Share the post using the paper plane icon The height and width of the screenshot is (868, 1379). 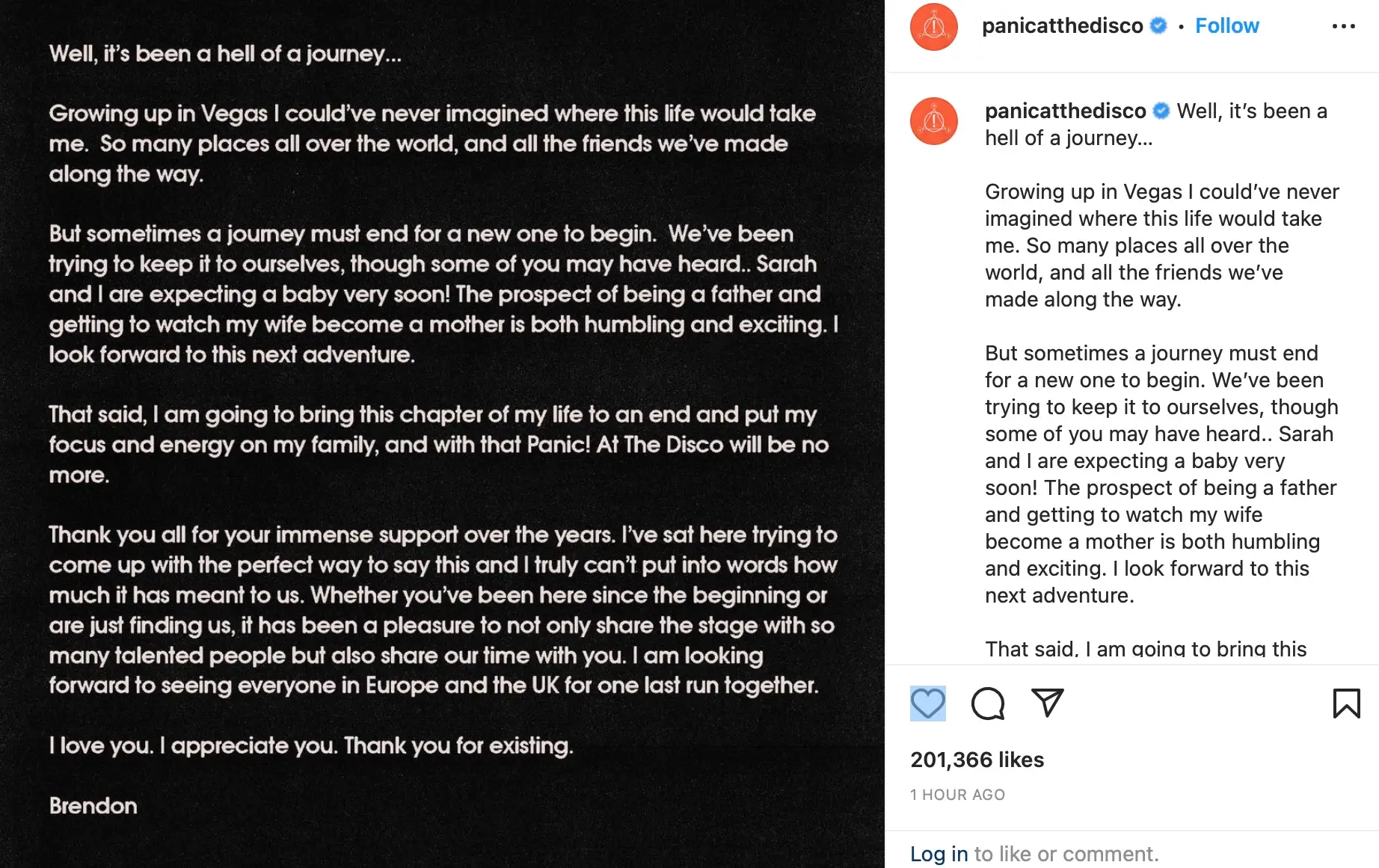1047,703
